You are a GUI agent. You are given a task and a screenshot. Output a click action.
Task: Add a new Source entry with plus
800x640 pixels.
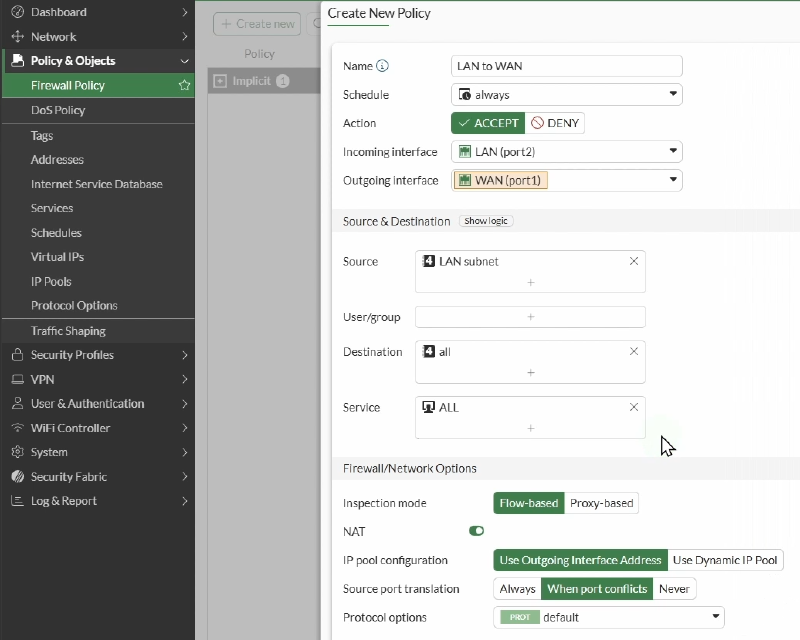[531, 282]
